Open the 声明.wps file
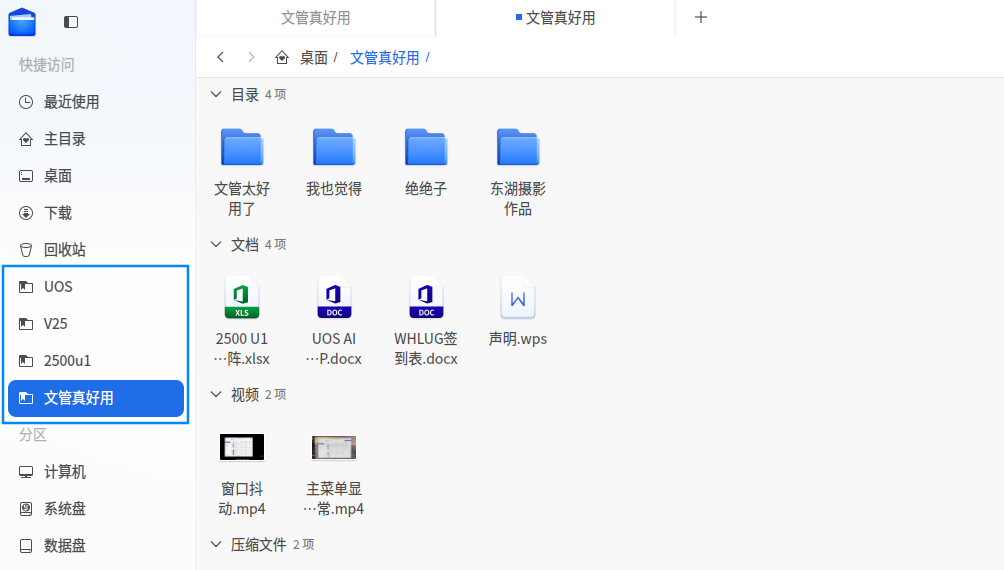This screenshot has width=1004, height=570. (518, 298)
